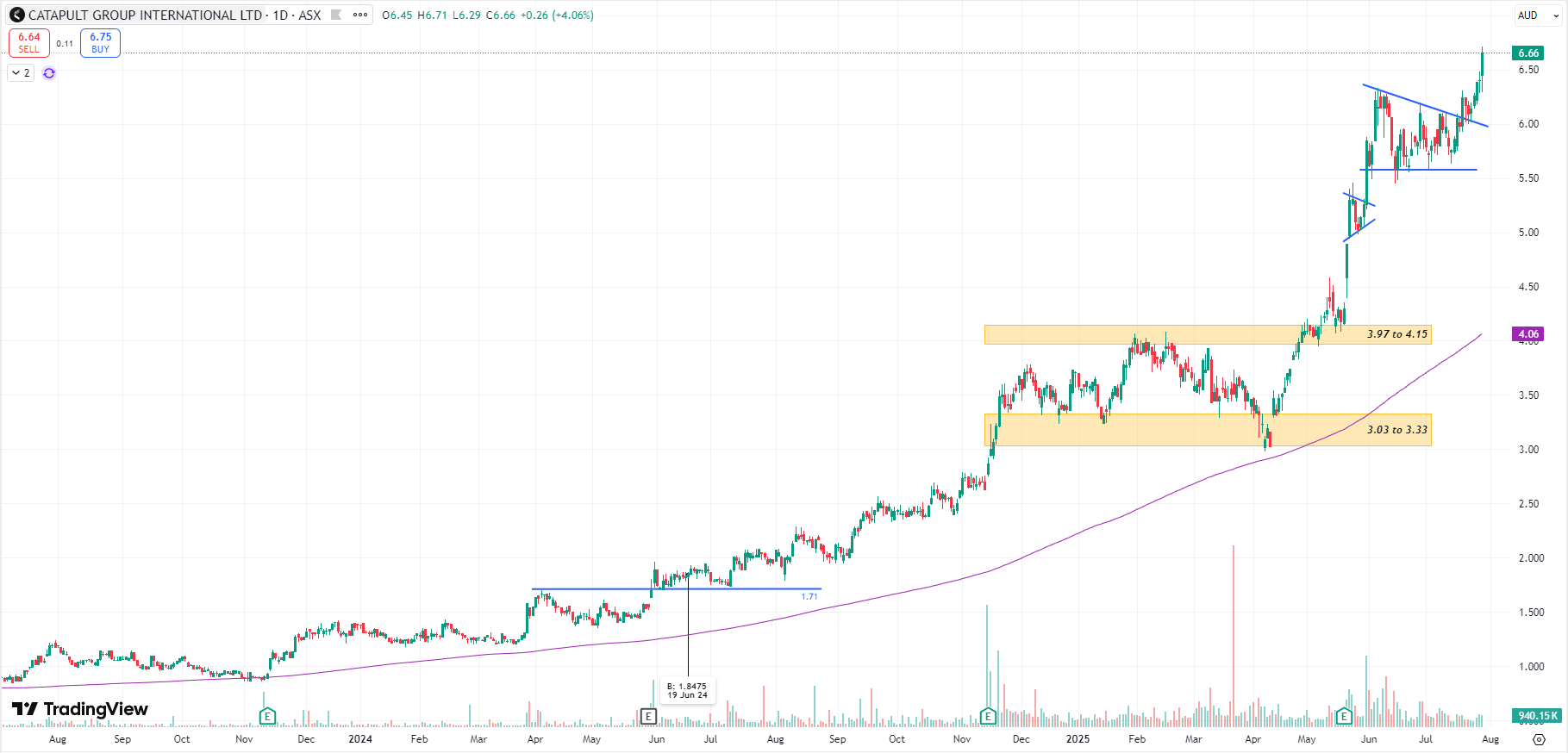Open the AUD currency dropdown
The image size is (1568, 753).
pos(1537,16)
